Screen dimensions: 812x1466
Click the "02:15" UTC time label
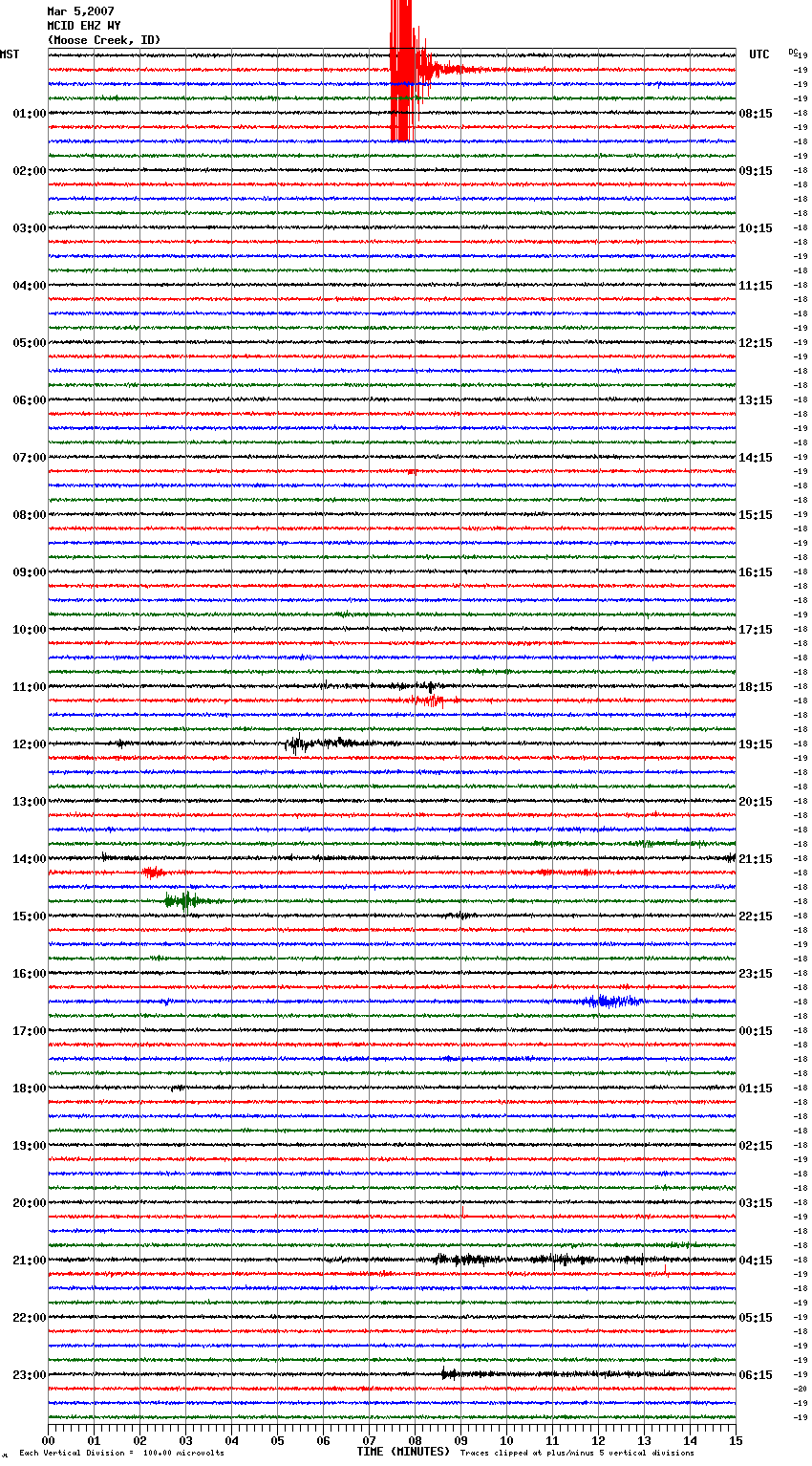756,1146
